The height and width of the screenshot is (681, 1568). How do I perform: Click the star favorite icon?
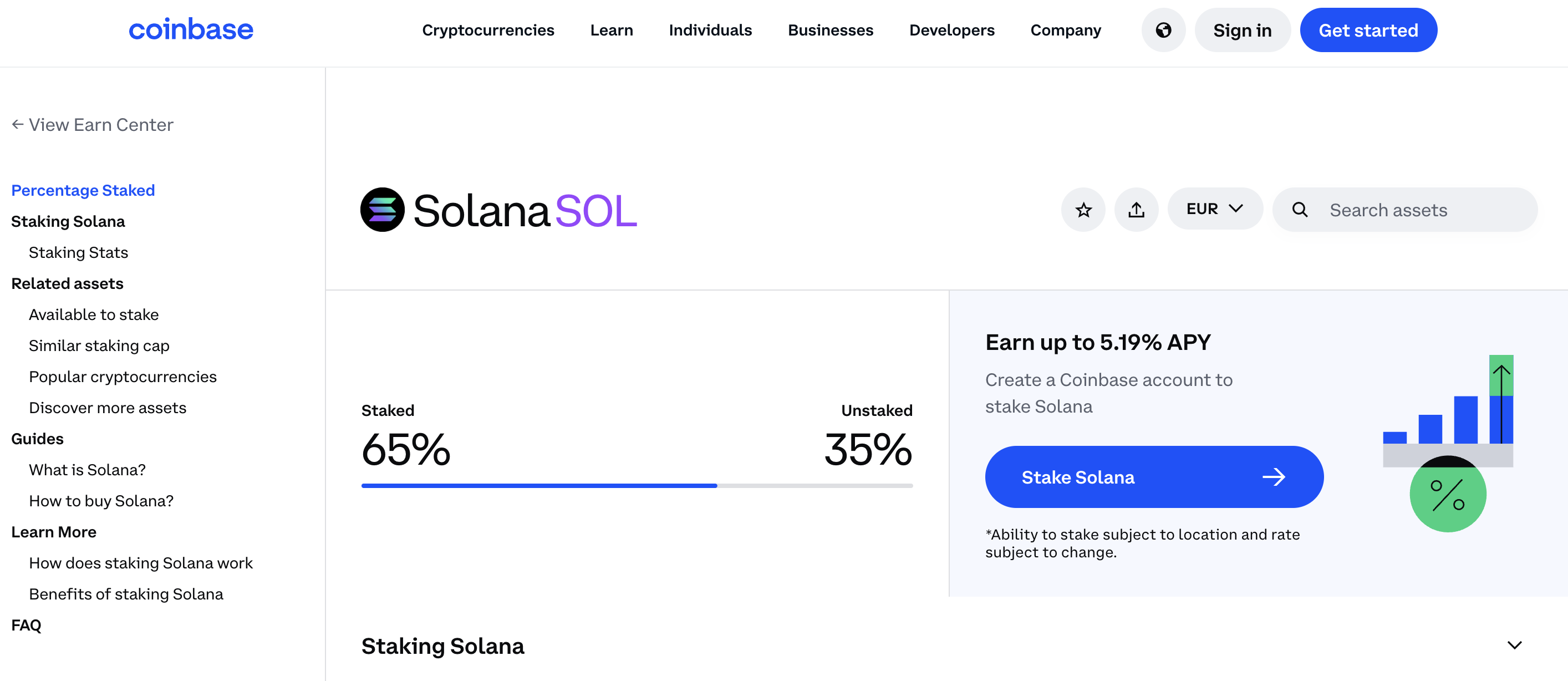1083,210
